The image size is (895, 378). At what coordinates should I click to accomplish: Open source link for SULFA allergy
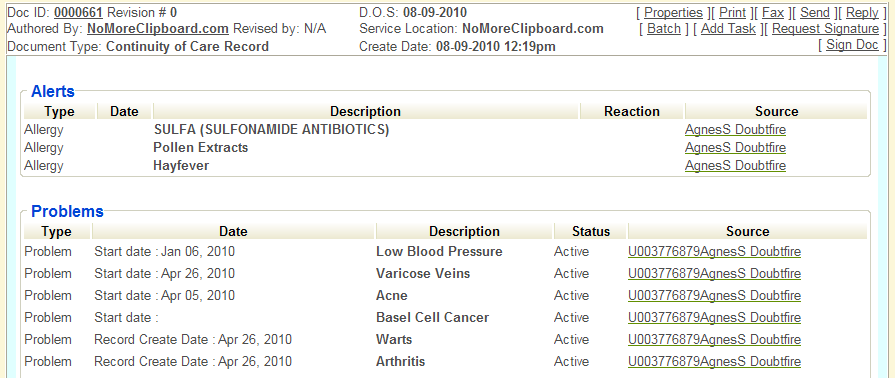735,130
